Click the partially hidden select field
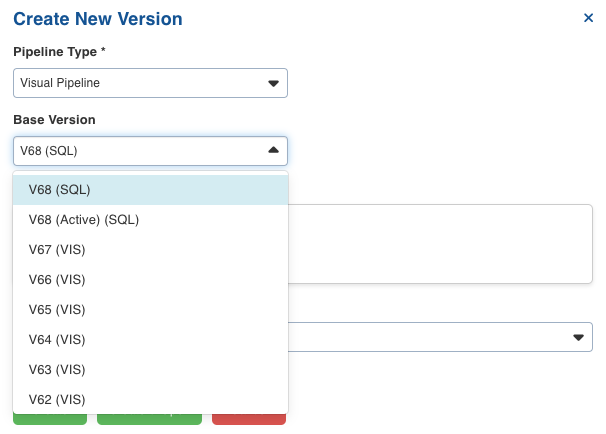Viewport: 606px width, 434px height. 440,337
